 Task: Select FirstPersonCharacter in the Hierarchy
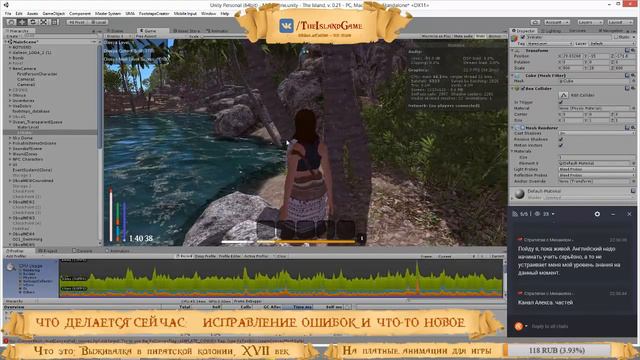[37, 74]
